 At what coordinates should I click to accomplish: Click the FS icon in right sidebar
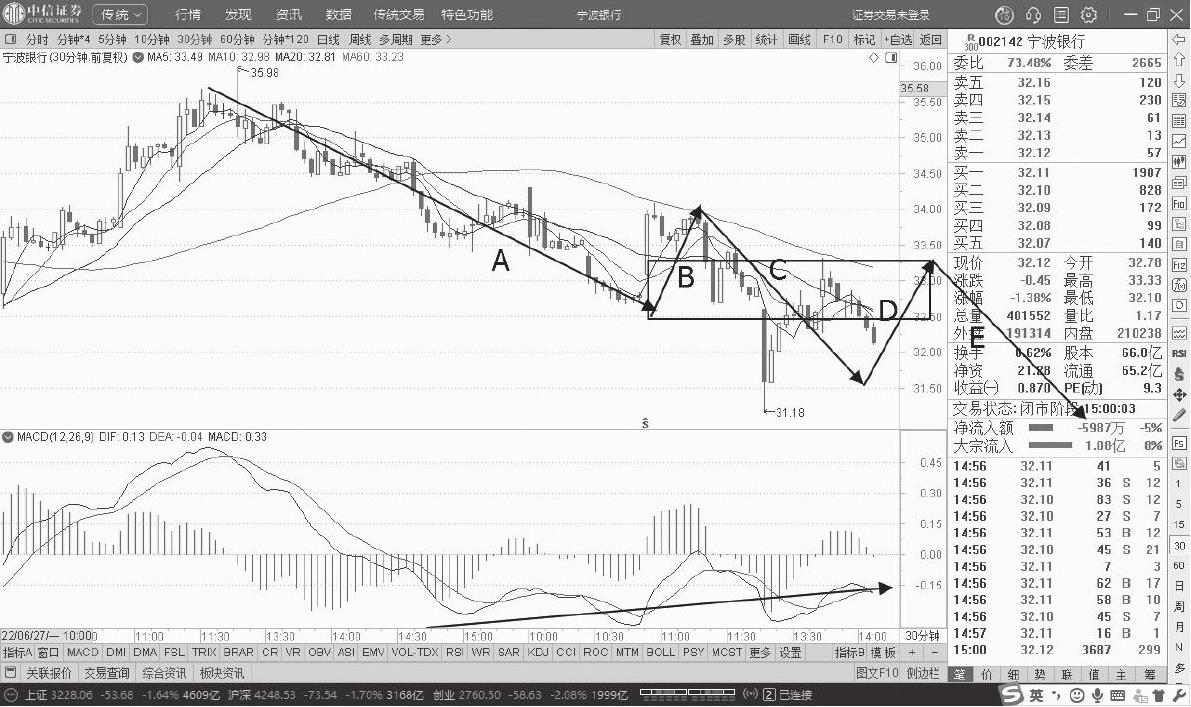tap(1180, 443)
